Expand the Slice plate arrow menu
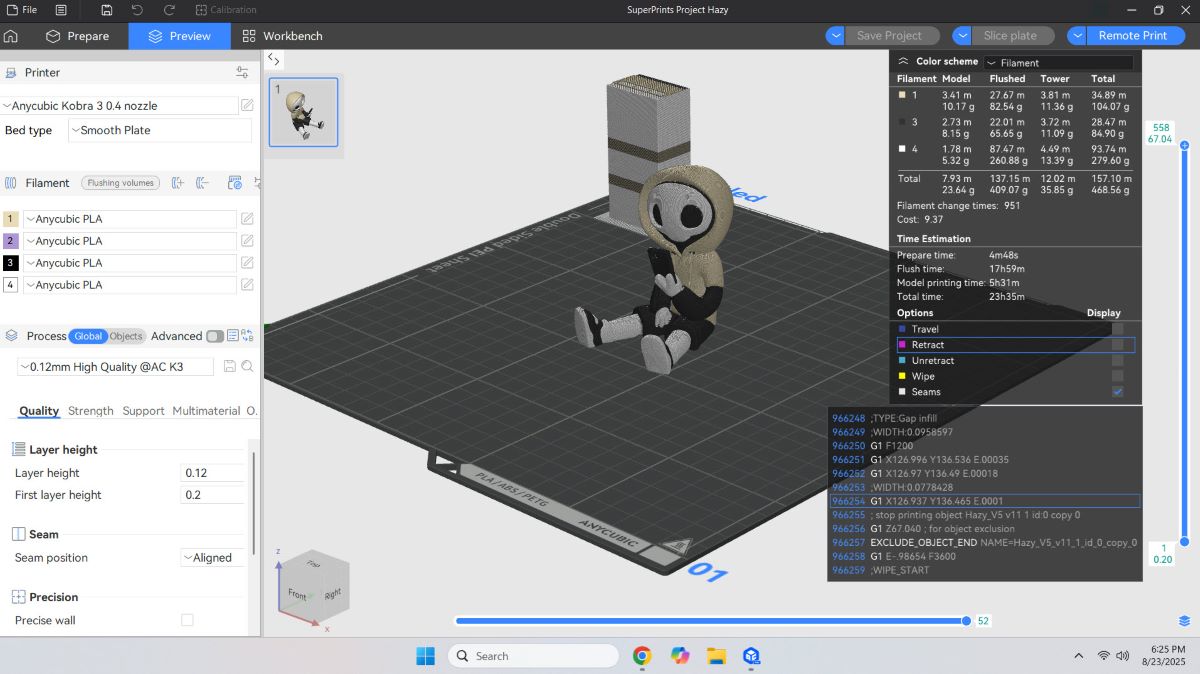 [963, 36]
